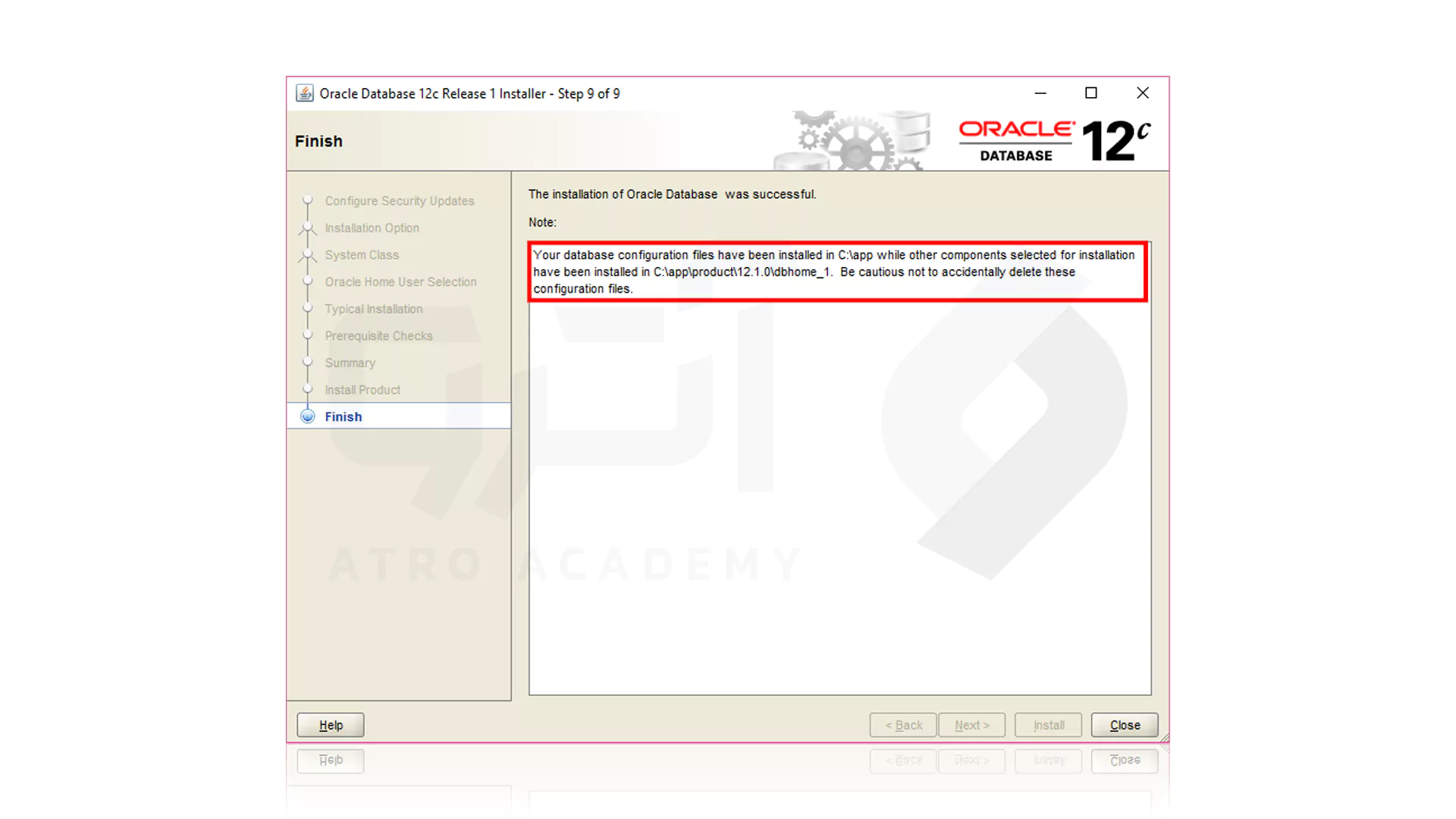Select the Typical Installation step
The image size is (1456, 819).
[x=373, y=309]
